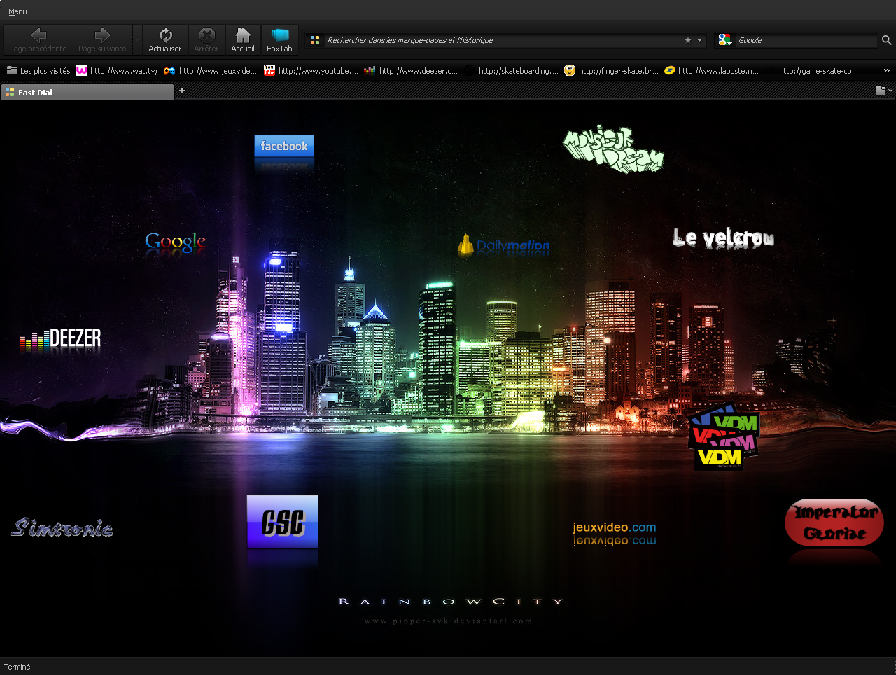
Task: Open the VDM speed dial logo
Action: point(723,437)
